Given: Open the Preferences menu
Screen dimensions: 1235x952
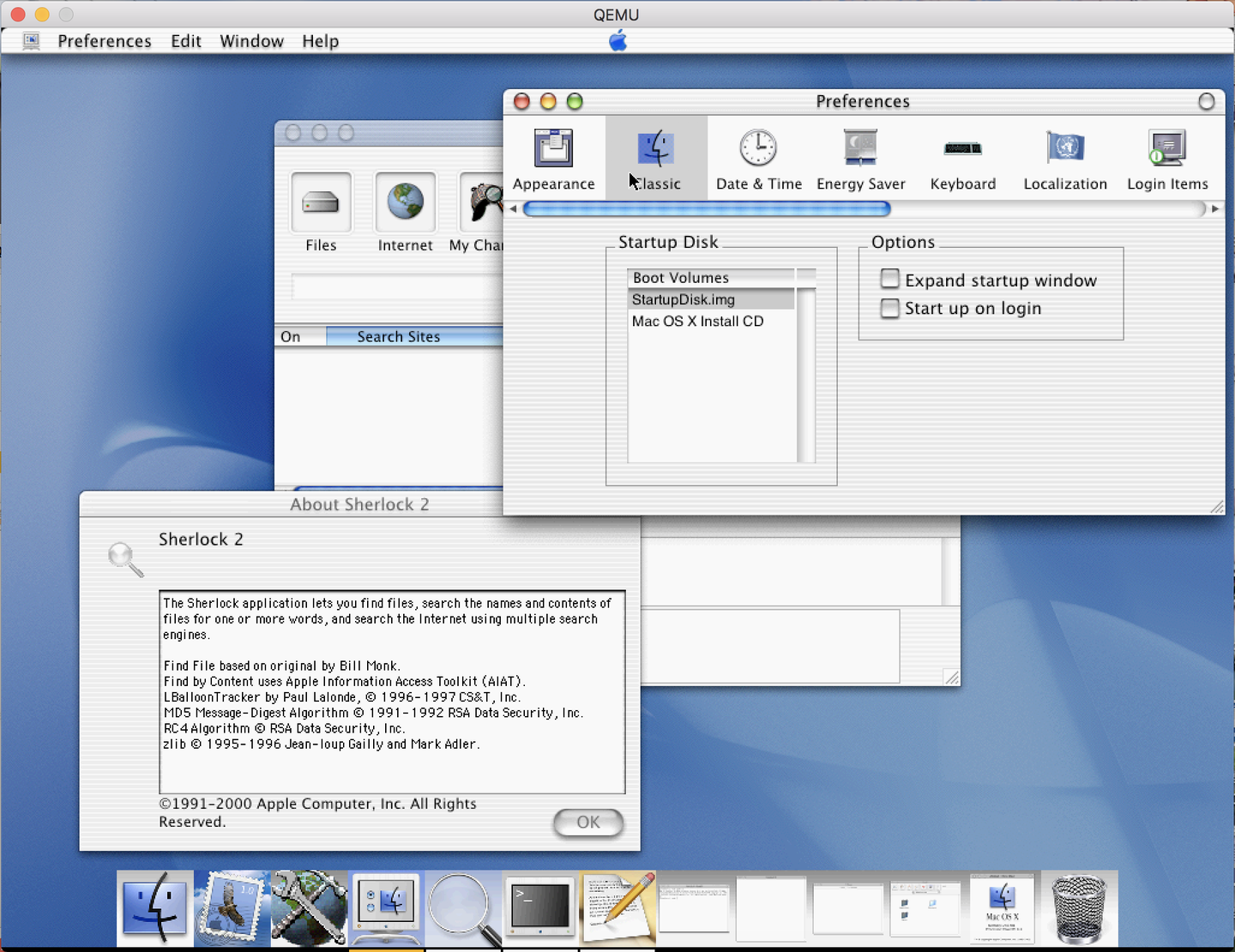Looking at the screenshot, I should (x=104, y=40).
